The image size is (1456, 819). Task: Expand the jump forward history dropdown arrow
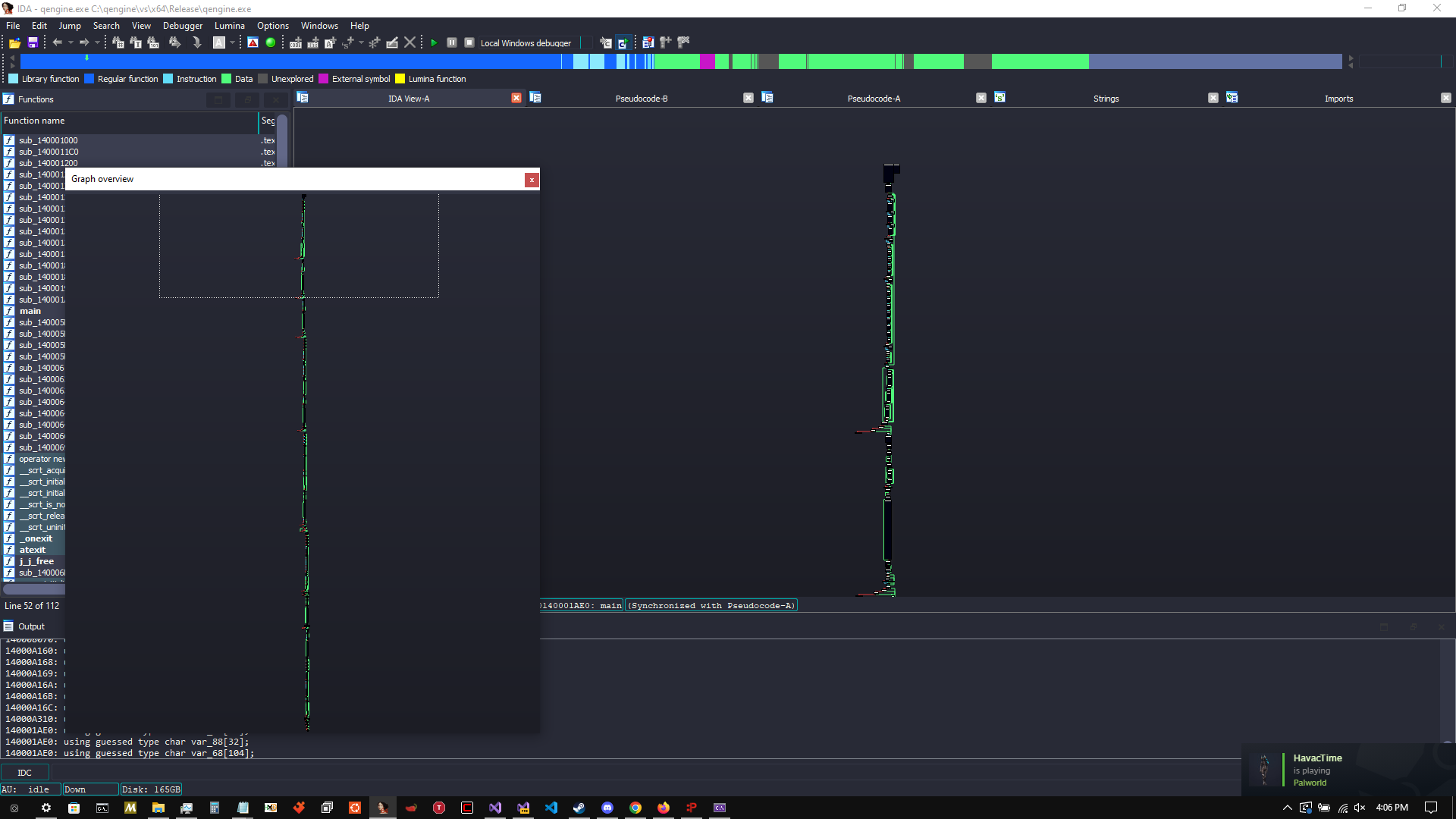pos(97,43)
